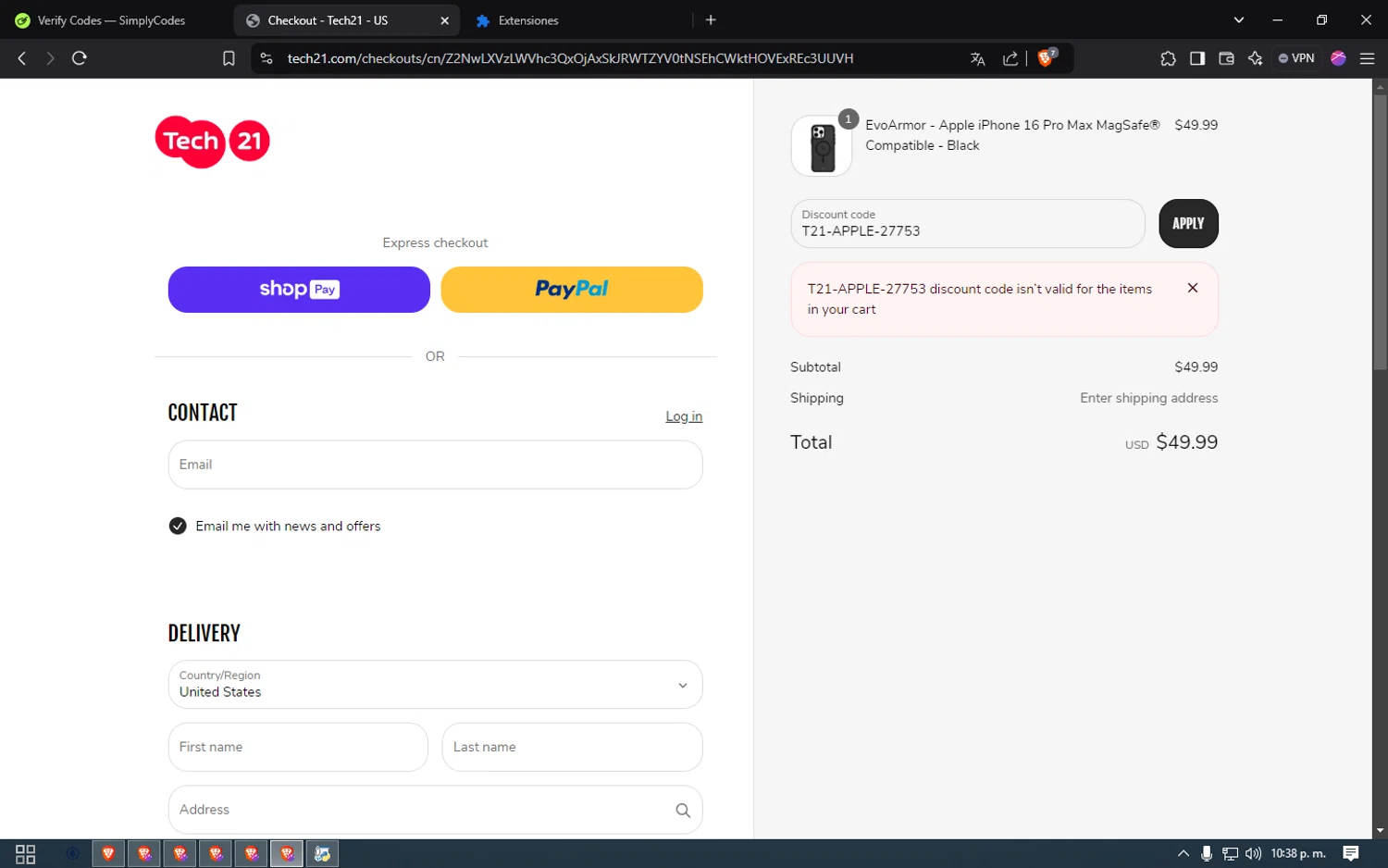Click the EvoArmor case product thumbnail

pyautogui.click(x=822, y=146)
